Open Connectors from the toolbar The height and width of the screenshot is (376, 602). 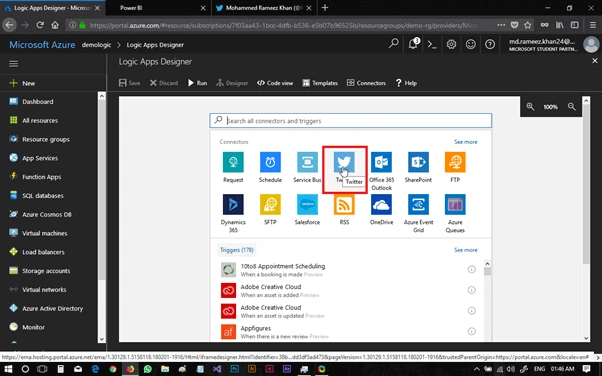(x=366, y=83)
